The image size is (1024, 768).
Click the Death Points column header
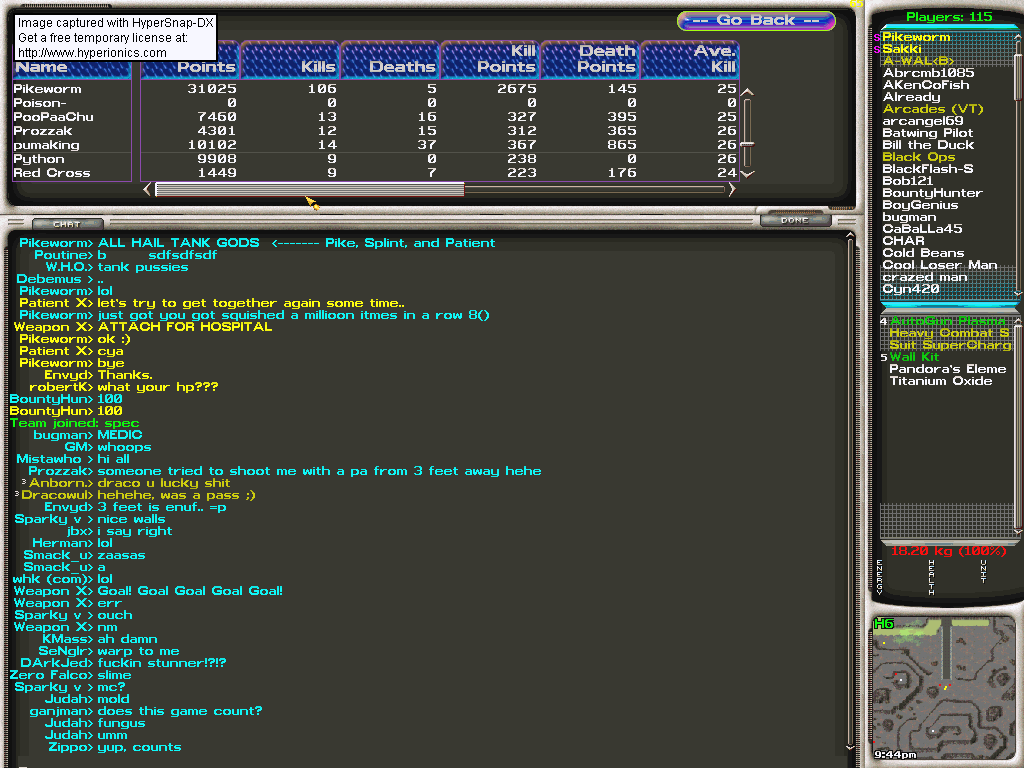[590, 60]
